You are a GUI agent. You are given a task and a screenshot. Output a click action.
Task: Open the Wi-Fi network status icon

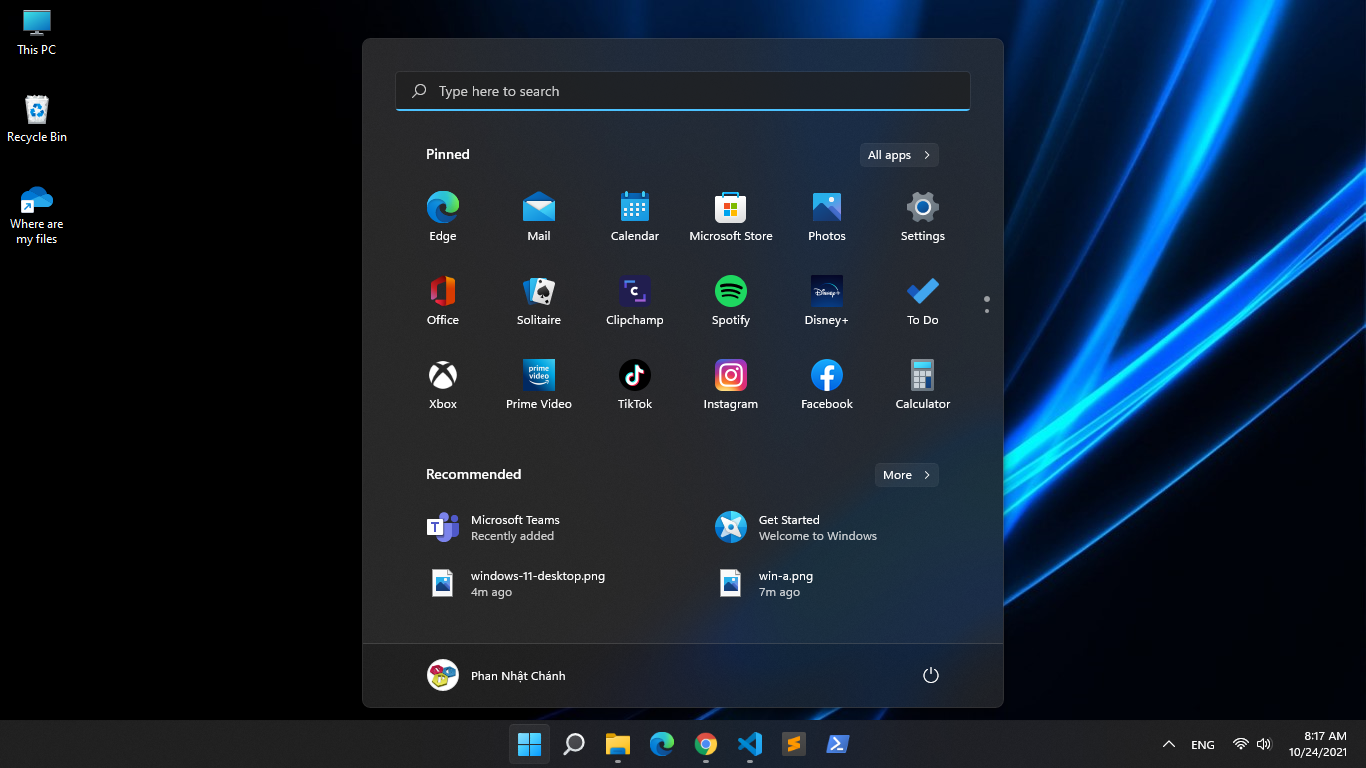tap(1241, 744)
